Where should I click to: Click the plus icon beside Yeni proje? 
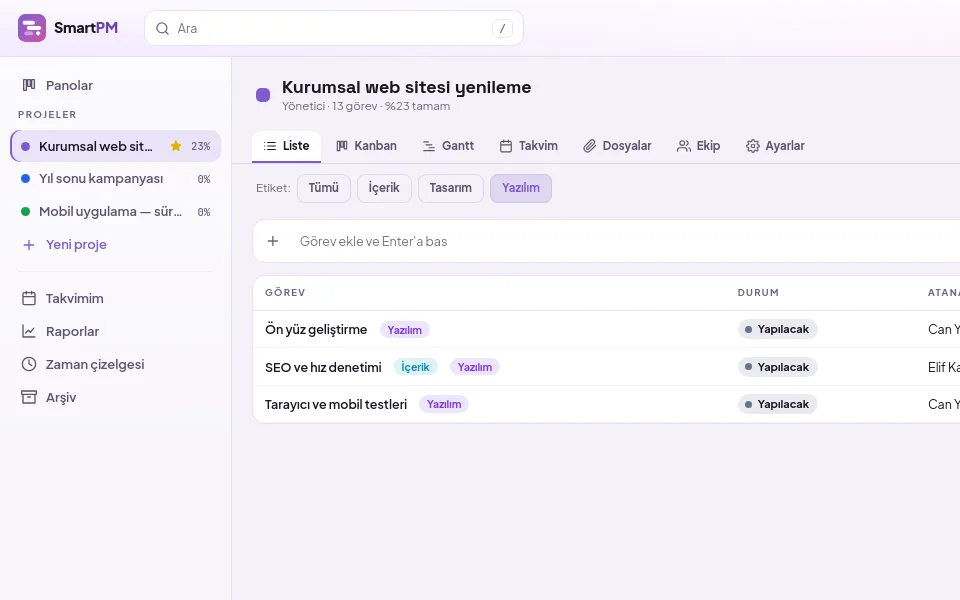(x=29, y=245)
